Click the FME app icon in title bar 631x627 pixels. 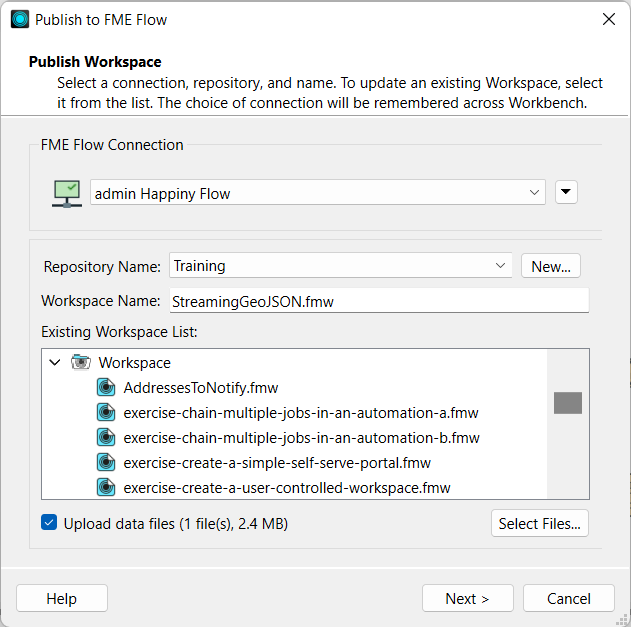(20, 19)
